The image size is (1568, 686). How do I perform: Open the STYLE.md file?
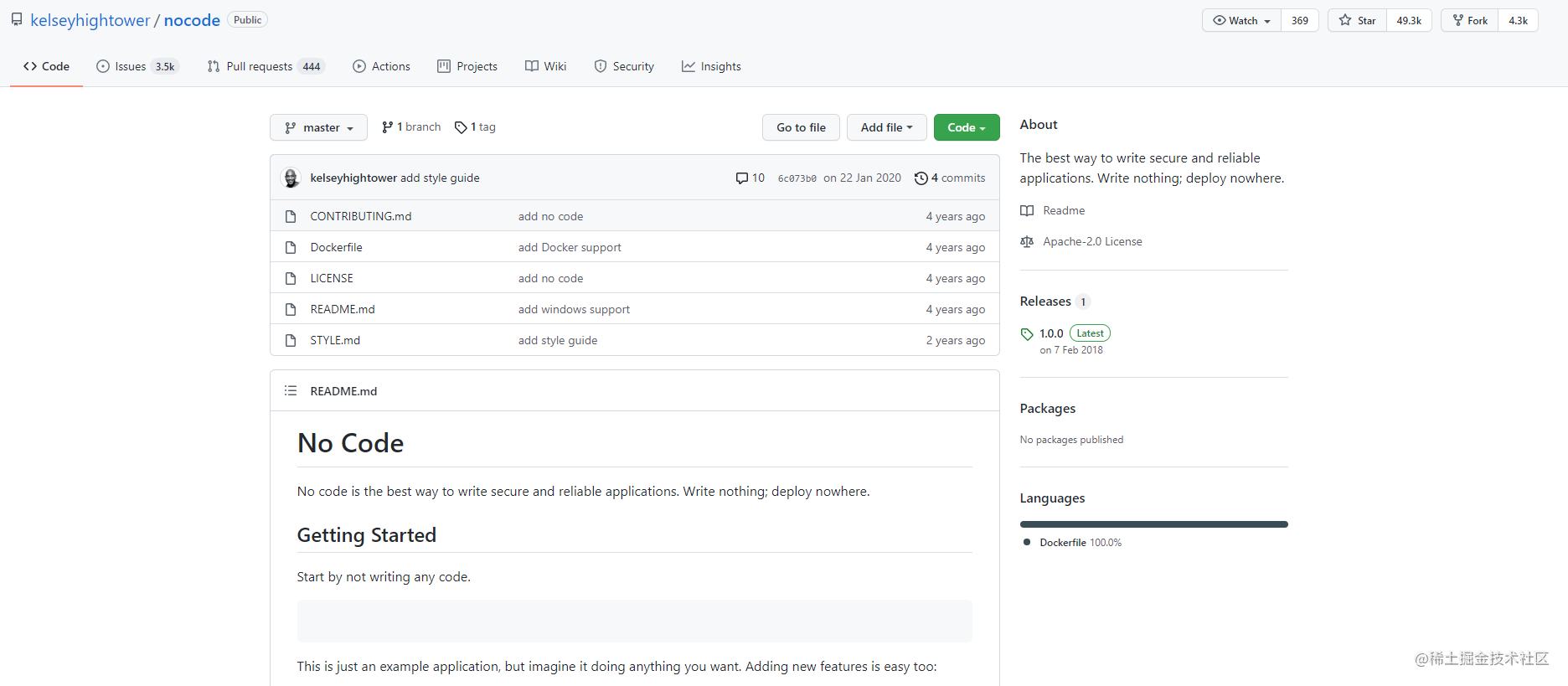point(335,340)
